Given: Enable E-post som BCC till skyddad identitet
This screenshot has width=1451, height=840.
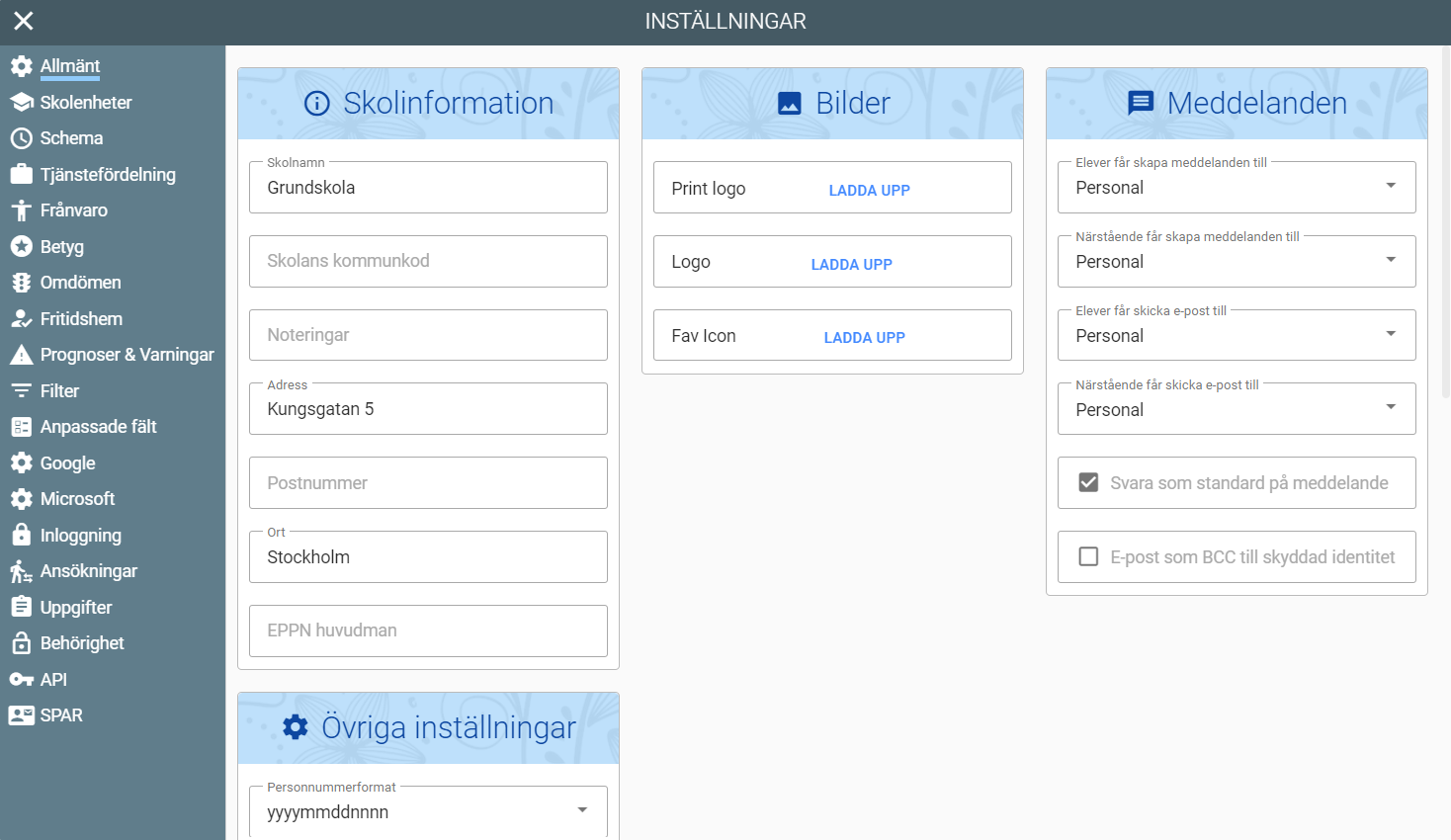Looking at the screenshot, I should coord(1088,556).
